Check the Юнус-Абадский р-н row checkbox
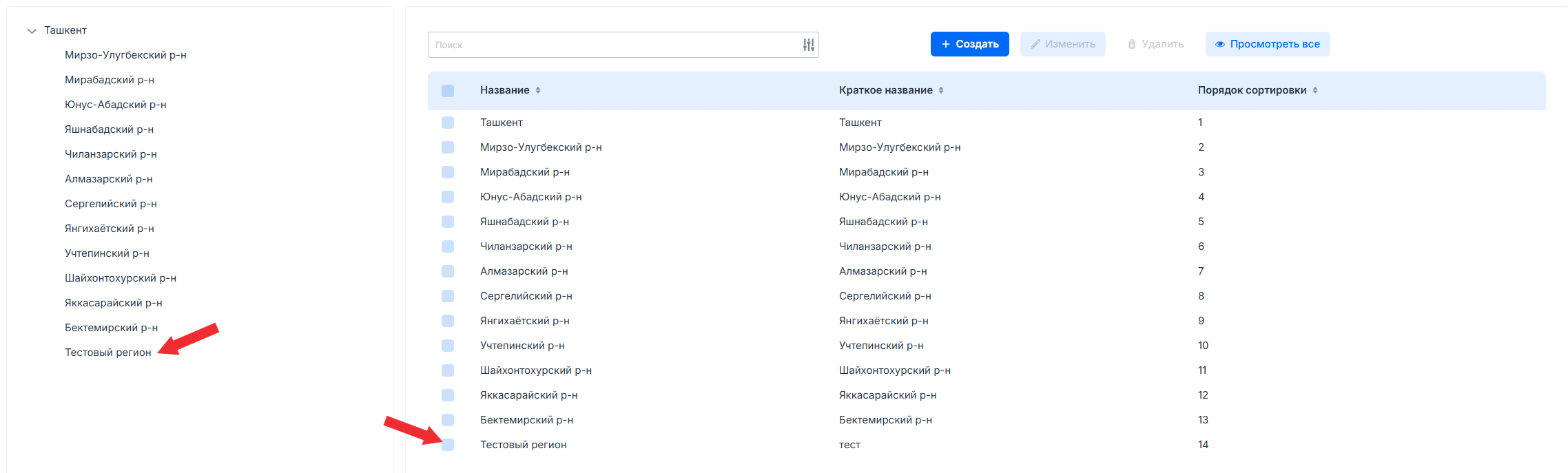The height and width of the screenshot is (473, 1568). pos(448,197)
